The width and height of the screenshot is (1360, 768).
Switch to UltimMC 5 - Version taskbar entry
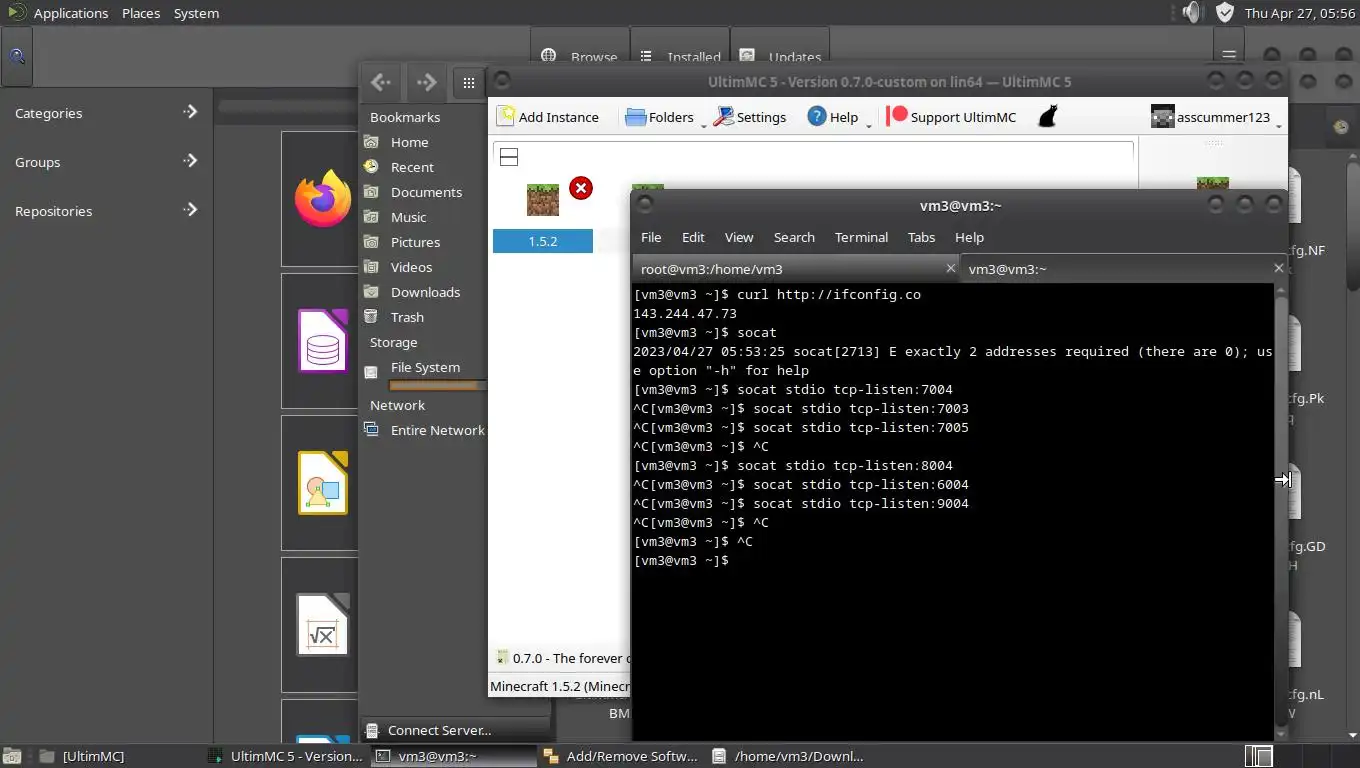point(284,756)
